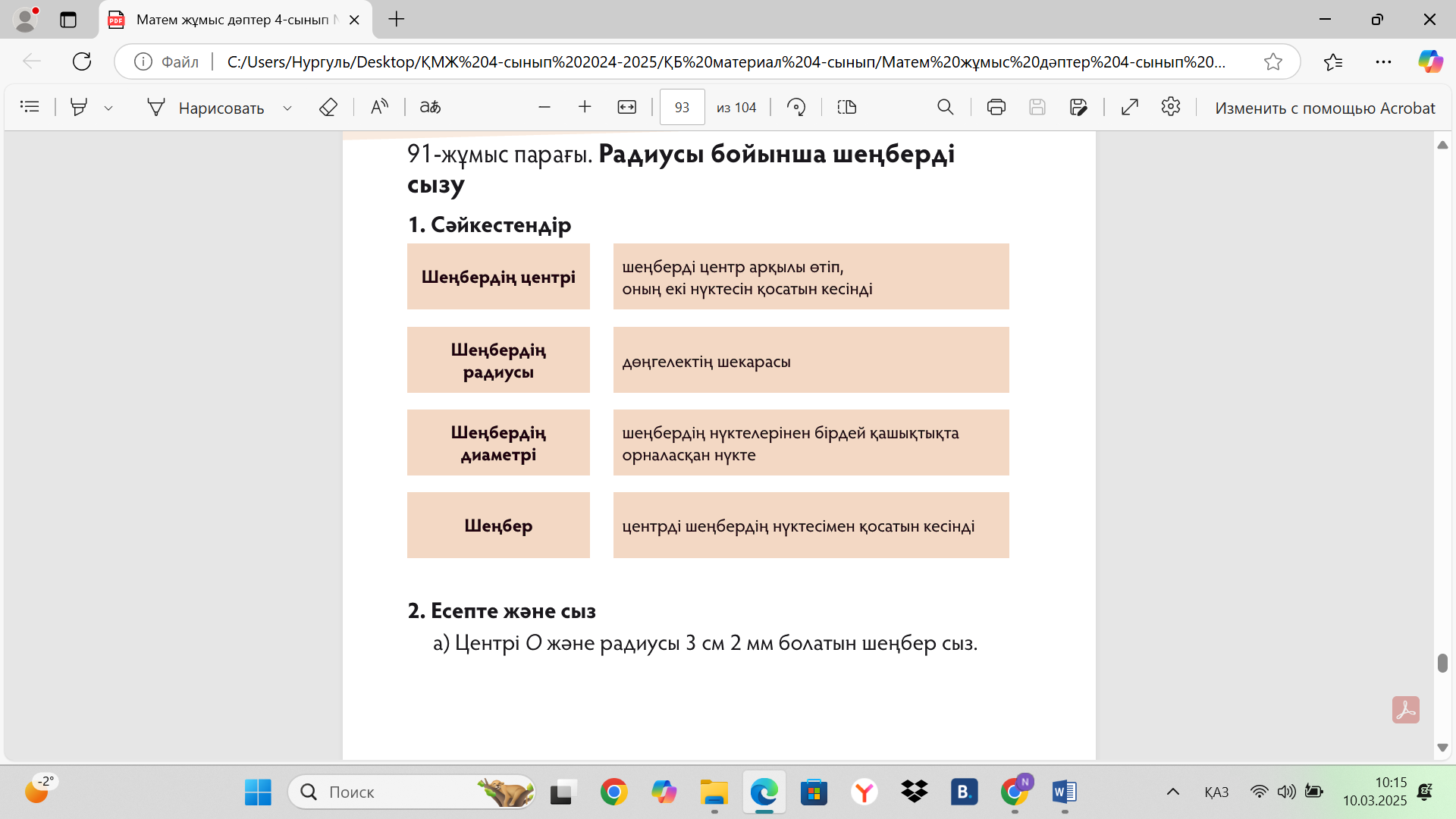This screenshot has height=819, width=1456.
Task: Print the PDF document
Action: click(x=996, y=107)
